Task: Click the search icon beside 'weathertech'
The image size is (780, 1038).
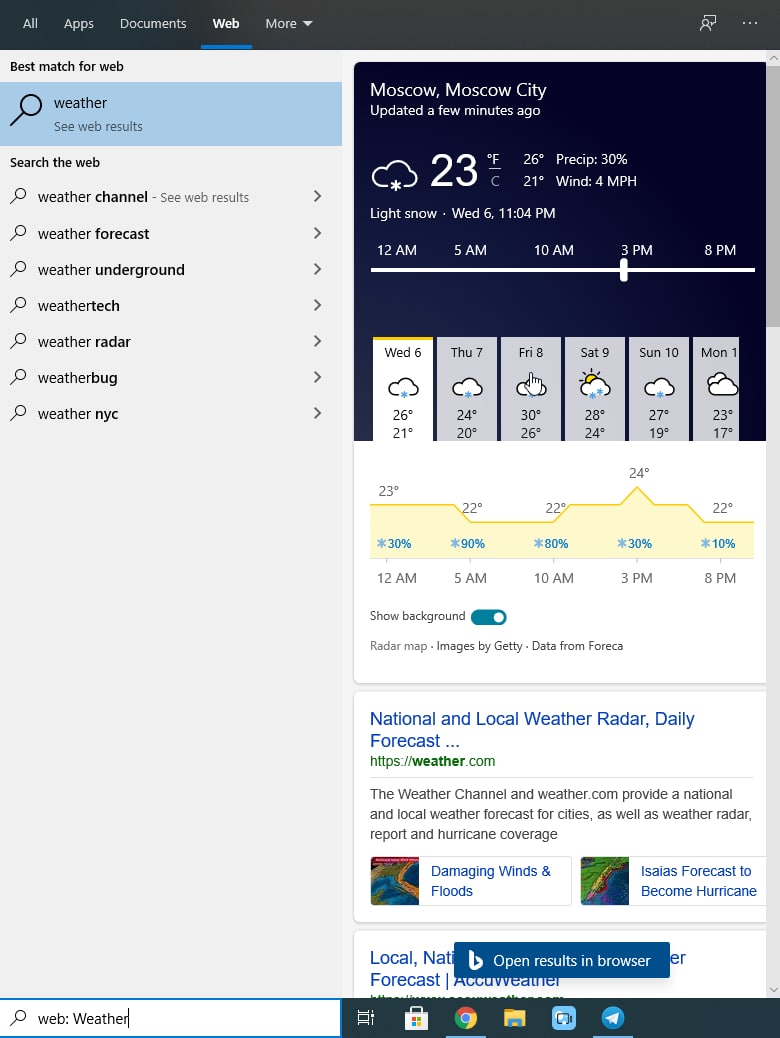Action: click(19, 305)
